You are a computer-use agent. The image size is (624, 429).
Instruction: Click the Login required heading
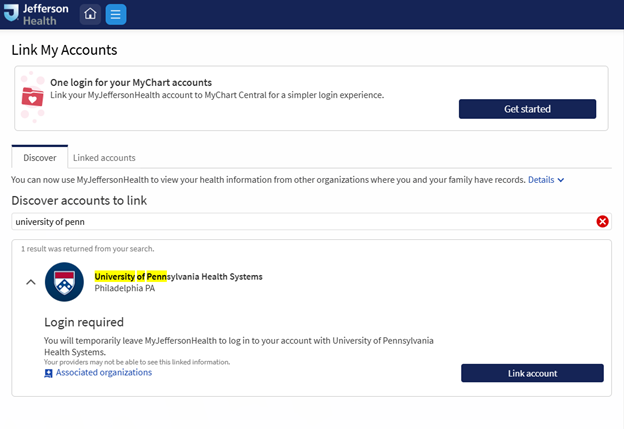(x=84, y=322)
